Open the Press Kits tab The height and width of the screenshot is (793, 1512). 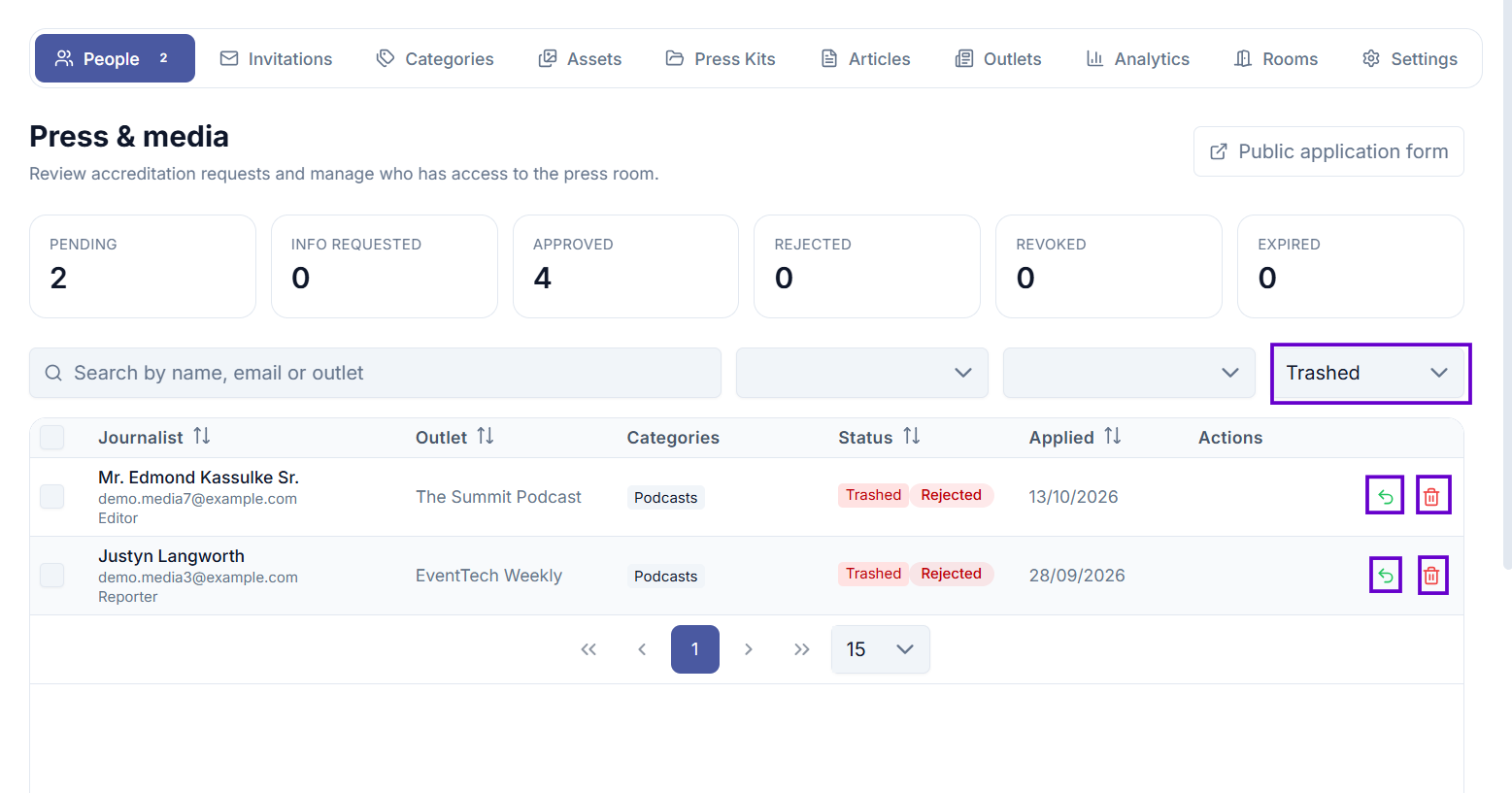tap(721, 58)
